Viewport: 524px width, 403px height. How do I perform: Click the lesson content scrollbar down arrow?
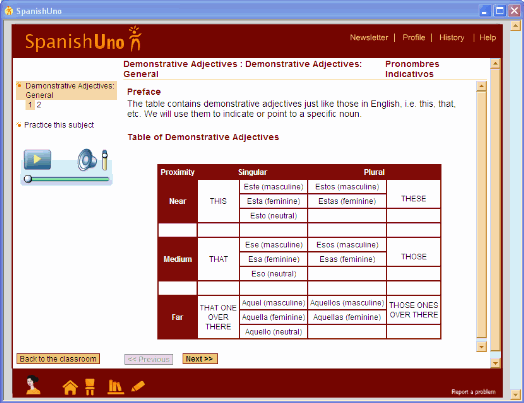pyautogui.click(x=481, y=347)
